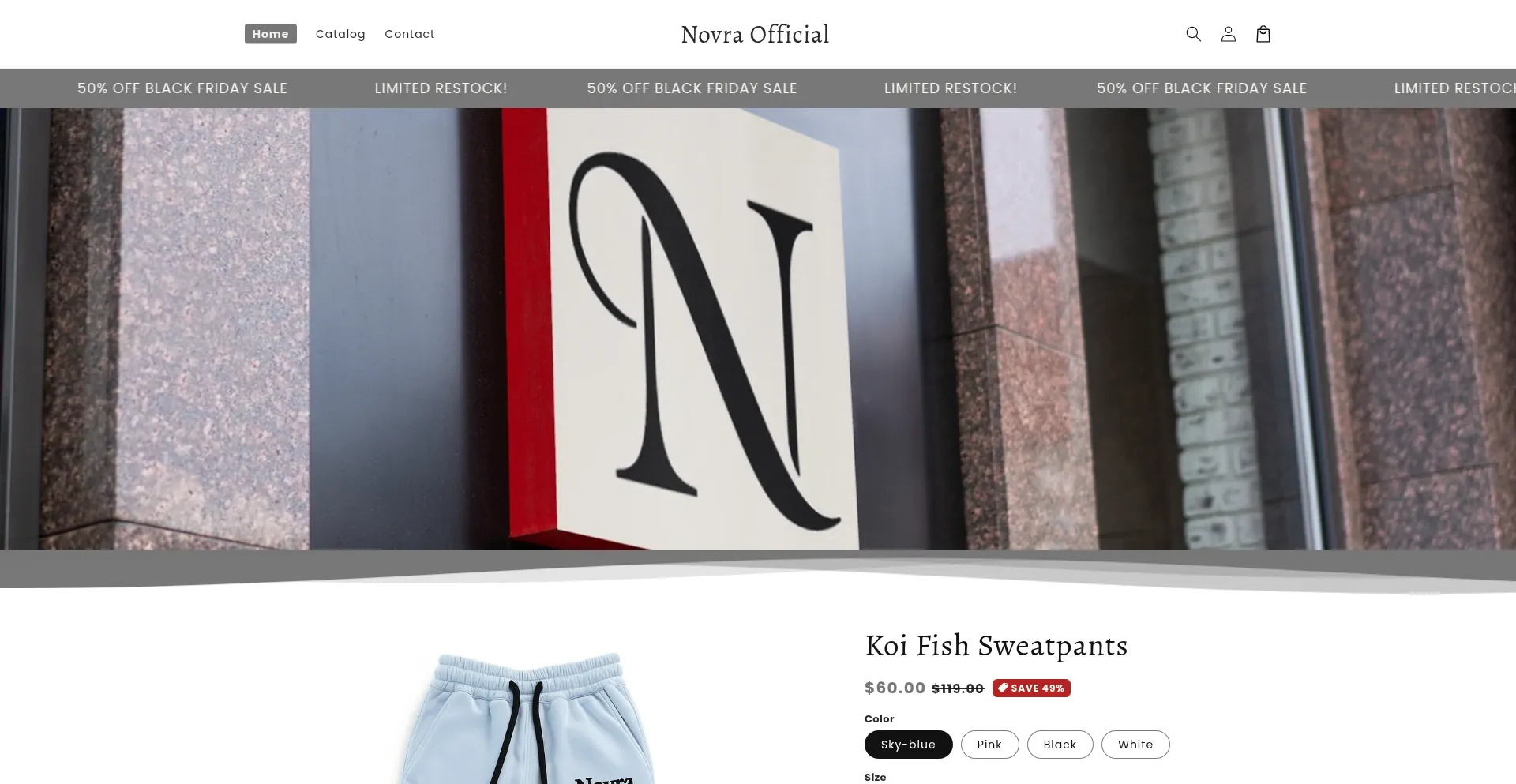Click first 50% OFF BLACK FRIDAY SALE text

pyautogui.click(x=182, y=88)
